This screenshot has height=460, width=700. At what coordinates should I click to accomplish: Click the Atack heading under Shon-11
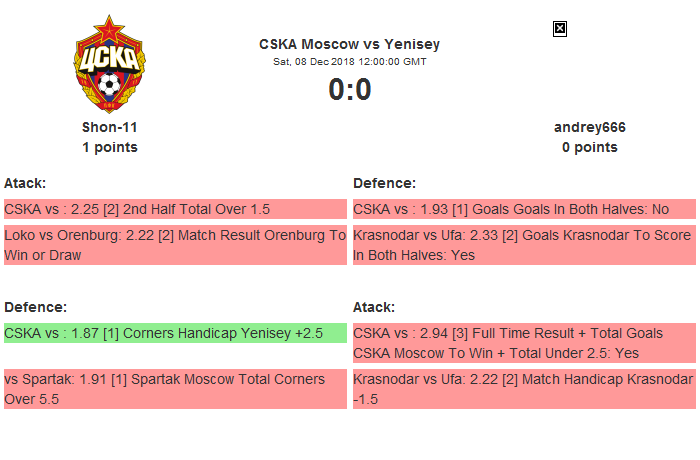(x=25, y=183)
